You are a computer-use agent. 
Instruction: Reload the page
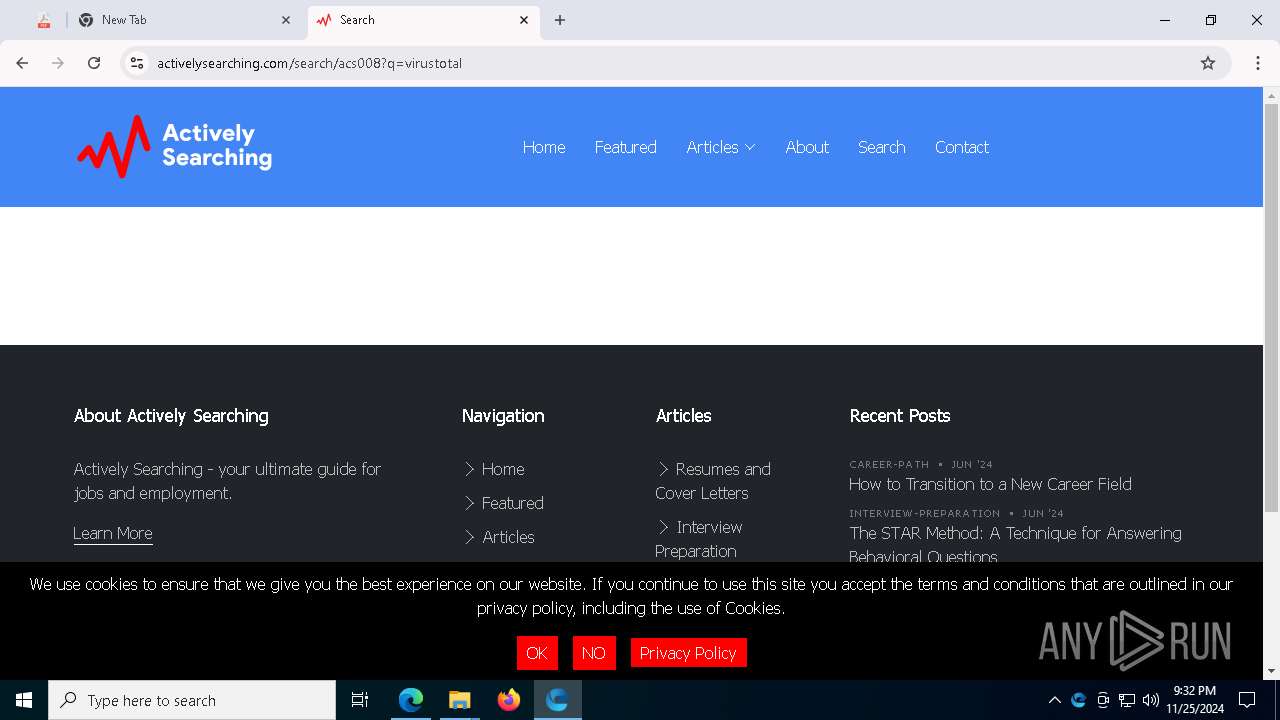[x=94, y=63]
